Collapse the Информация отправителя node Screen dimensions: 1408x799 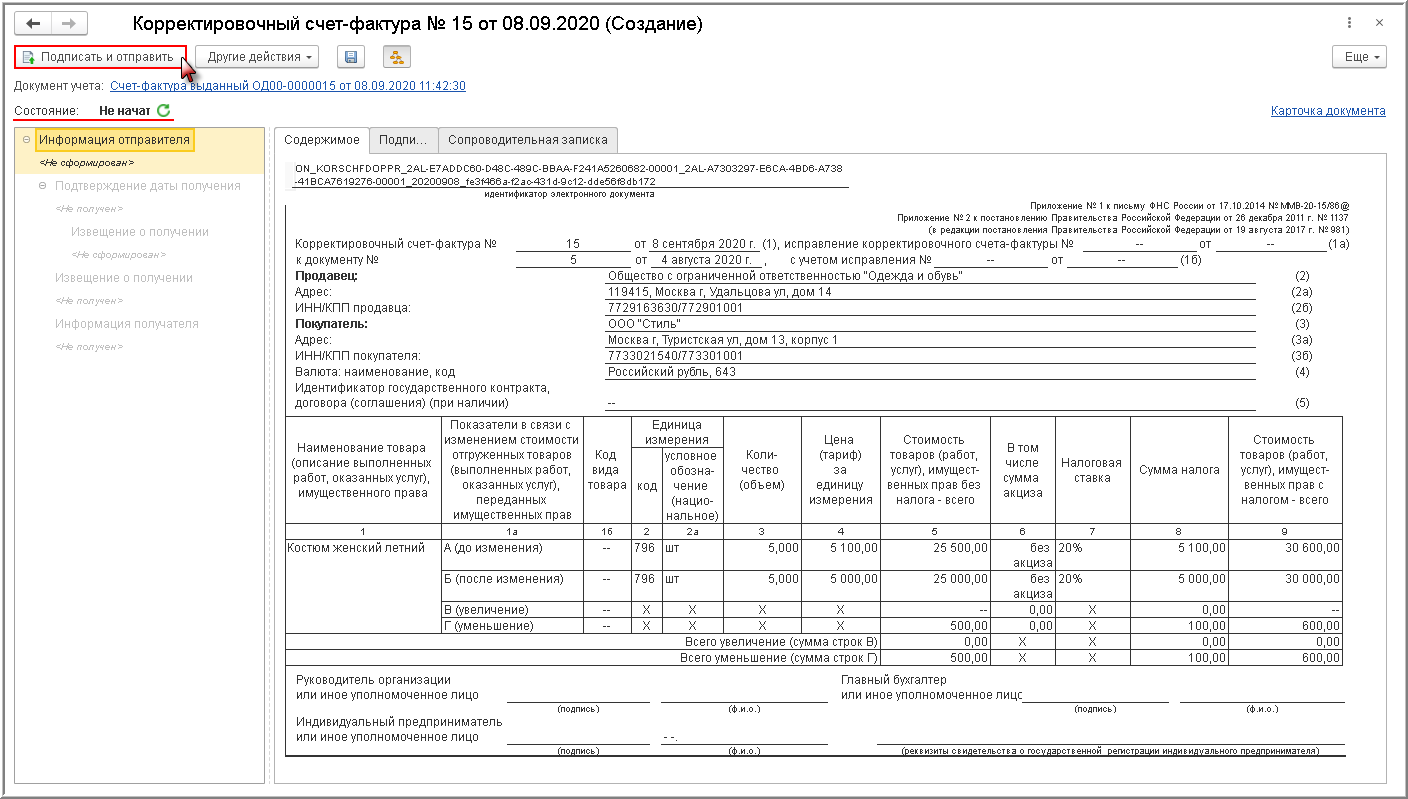[x=26, y=140]
